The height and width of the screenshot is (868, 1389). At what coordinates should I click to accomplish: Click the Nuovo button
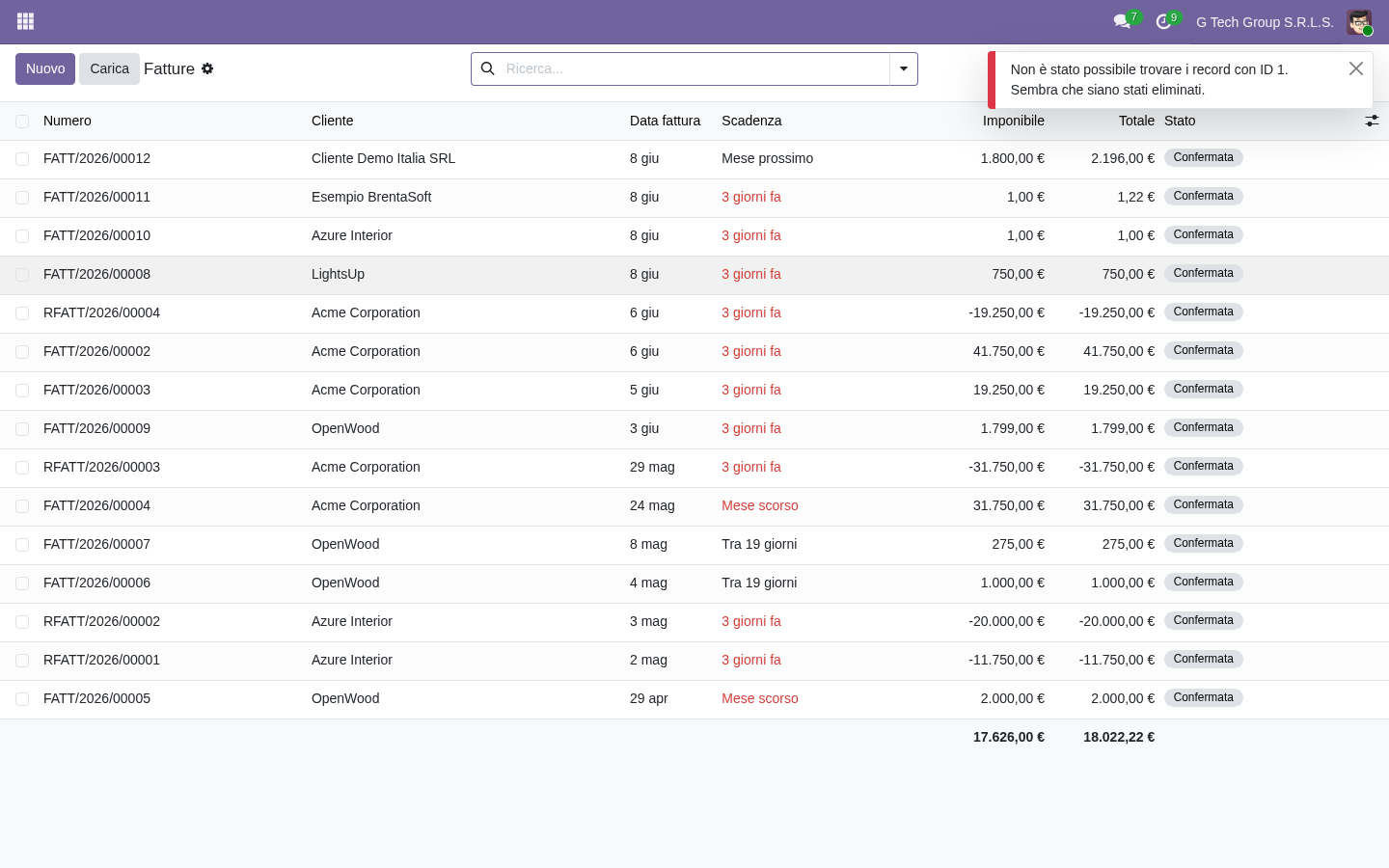[45, 68]
